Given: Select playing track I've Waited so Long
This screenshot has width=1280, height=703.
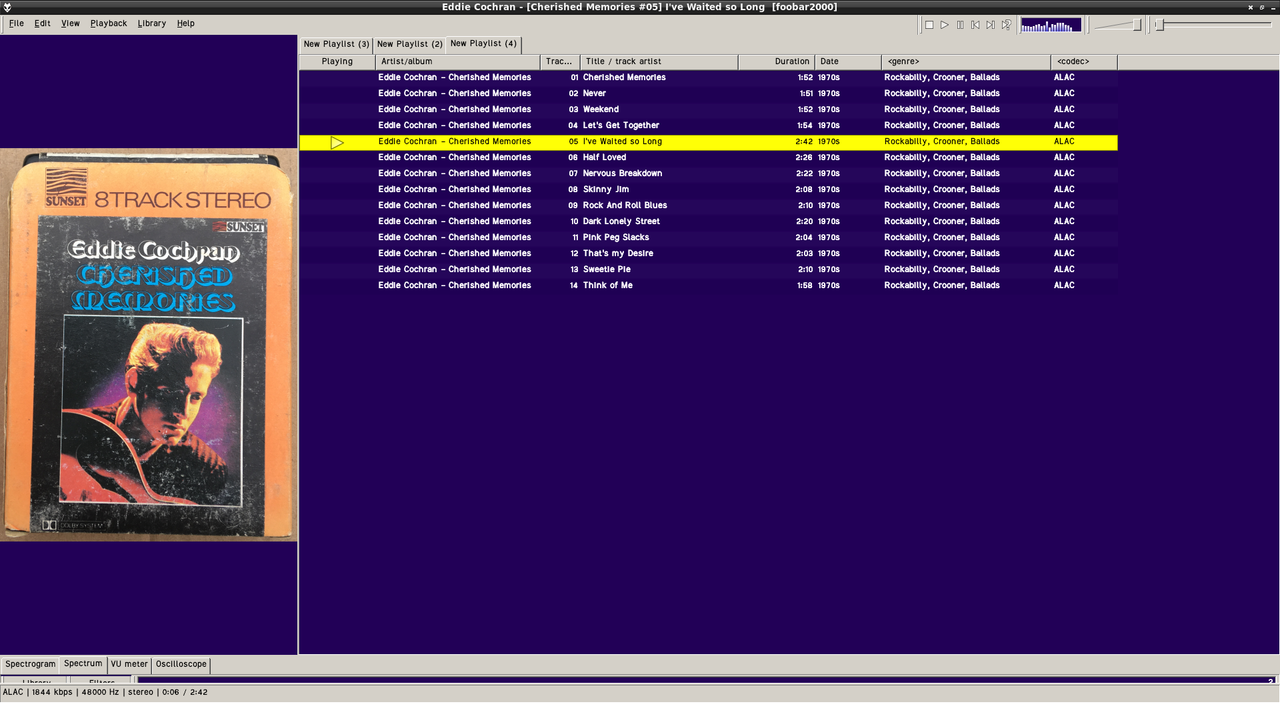Looking at the screenshot, I should tap(622, 141).
